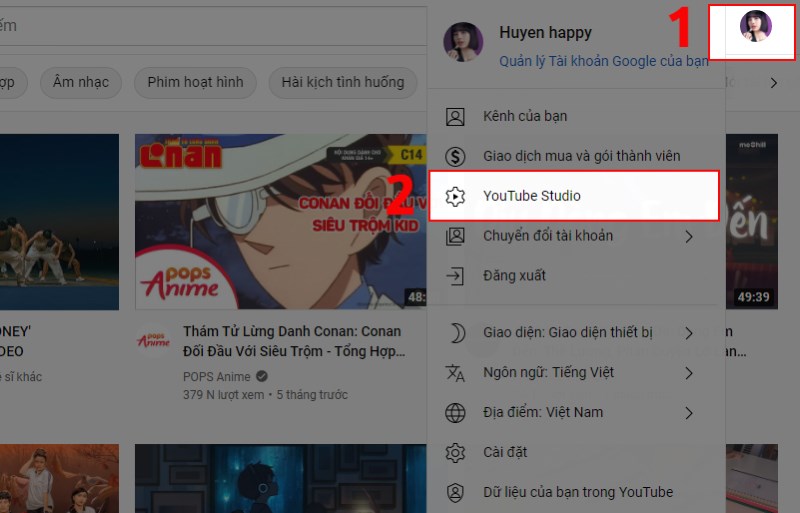Click the POPS Anime channel avatar
800x513 pixels.
pos(154,340)
